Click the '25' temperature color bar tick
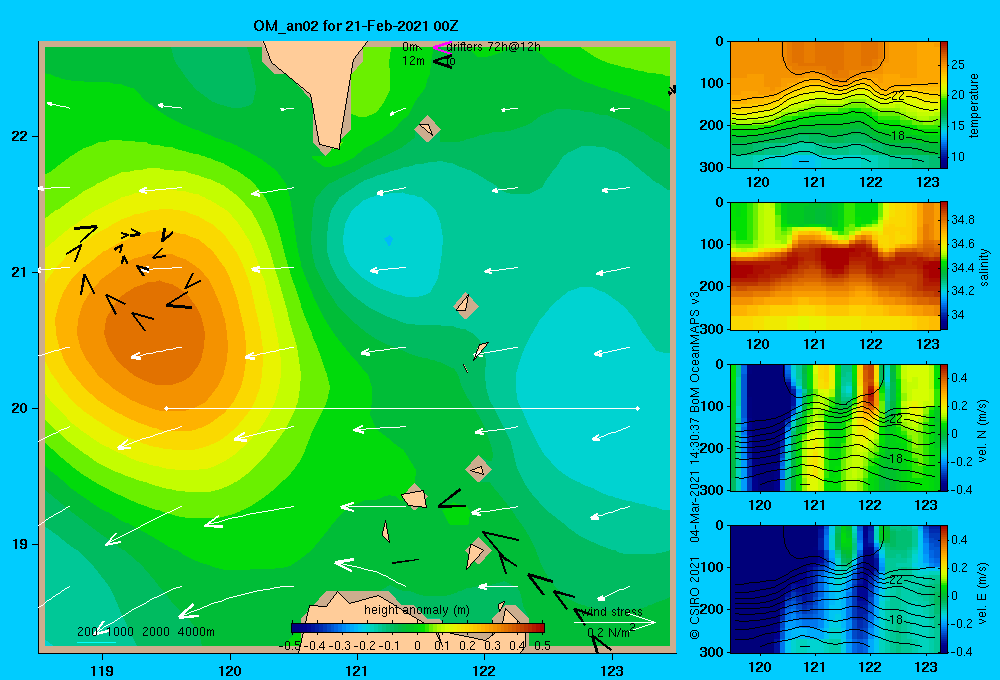 (x=958, y=64)
